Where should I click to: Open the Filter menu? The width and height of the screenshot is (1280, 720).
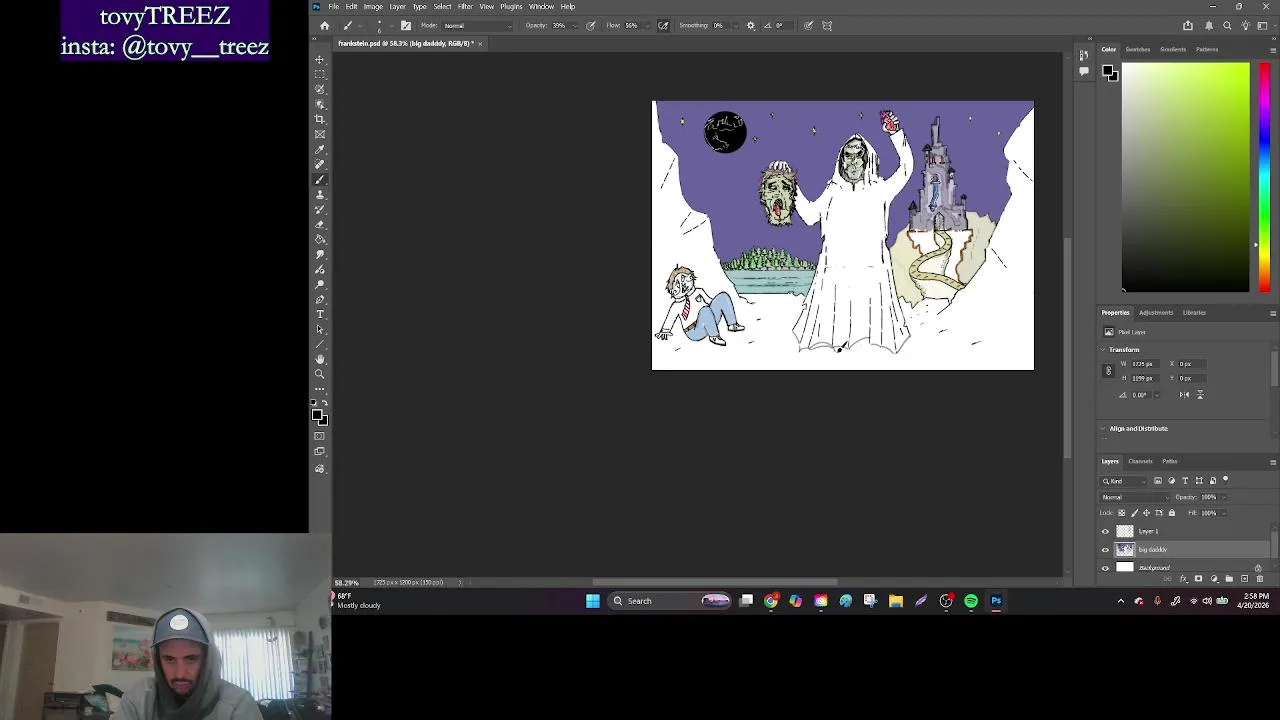point(465,7)
